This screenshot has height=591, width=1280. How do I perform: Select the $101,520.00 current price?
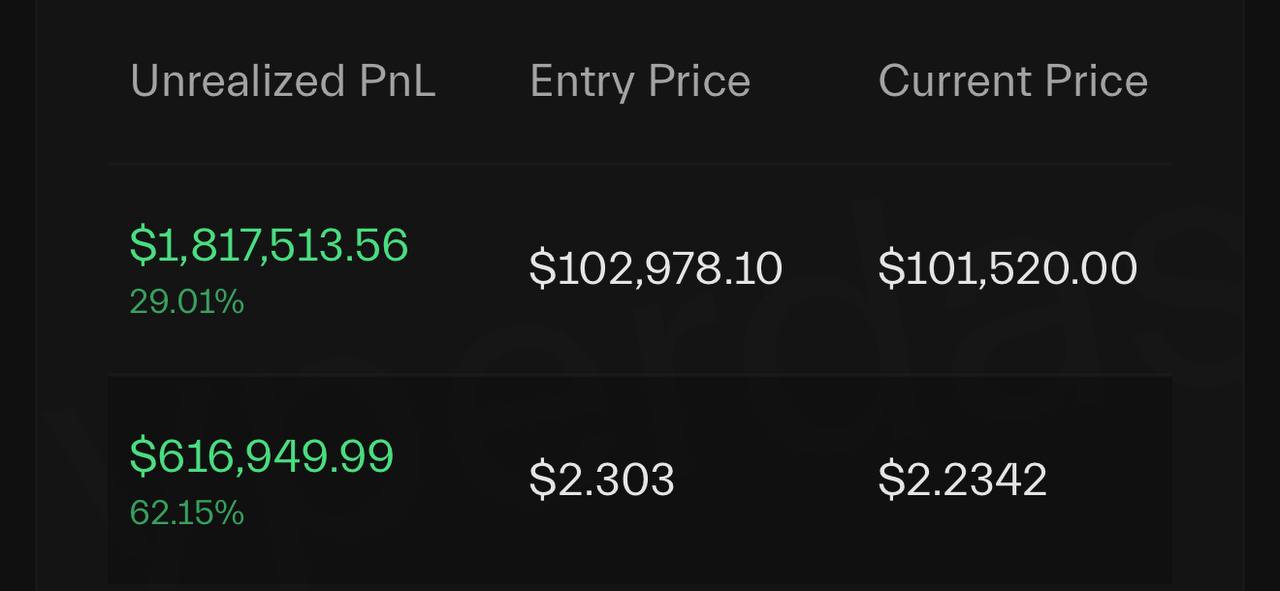click(x=1008, y=268)
